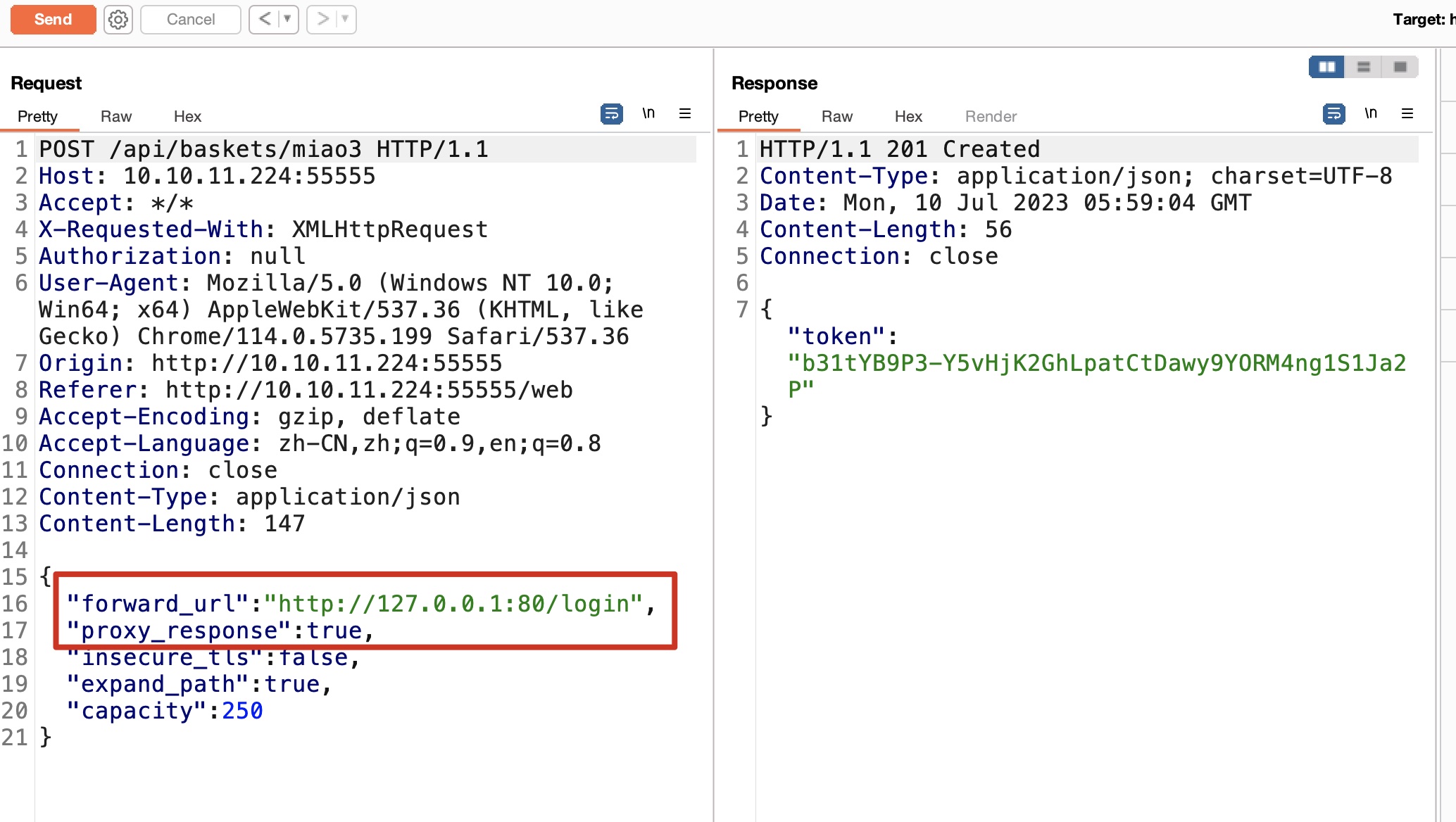Expand the forward history dropdown arrow
The image size is (1456, 822).
345,19
